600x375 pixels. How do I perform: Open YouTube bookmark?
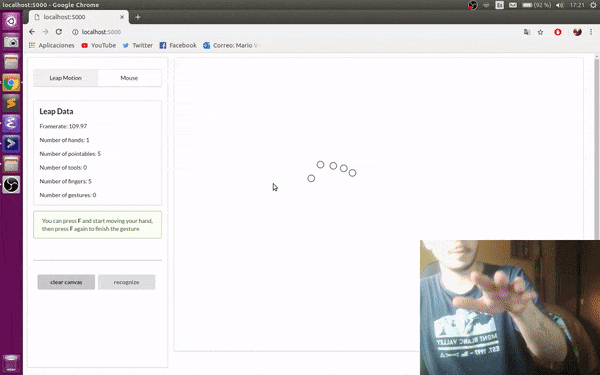coord(99,45)
